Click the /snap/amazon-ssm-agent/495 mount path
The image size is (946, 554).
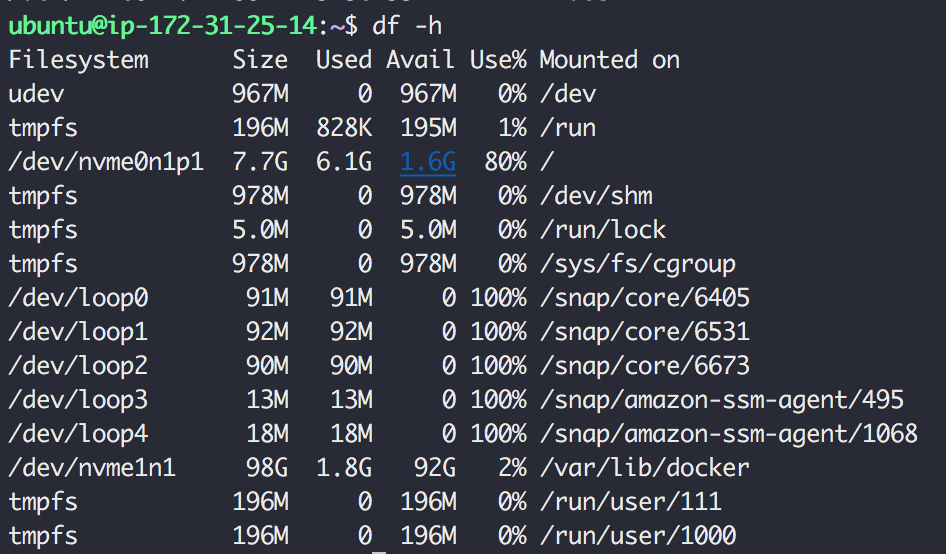pyautogui.click(x=722, y=400)
